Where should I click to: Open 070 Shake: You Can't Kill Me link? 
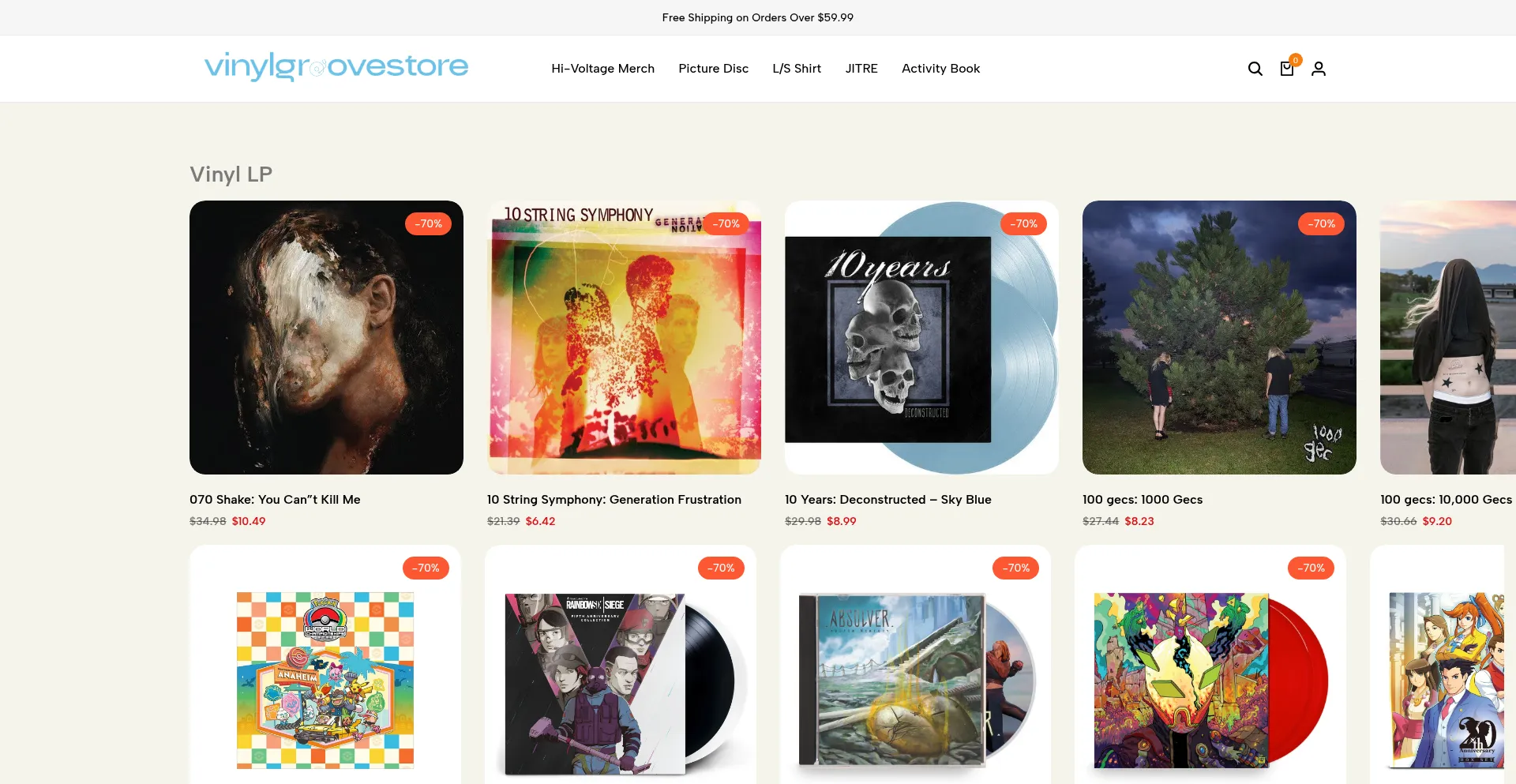[275, 500]
